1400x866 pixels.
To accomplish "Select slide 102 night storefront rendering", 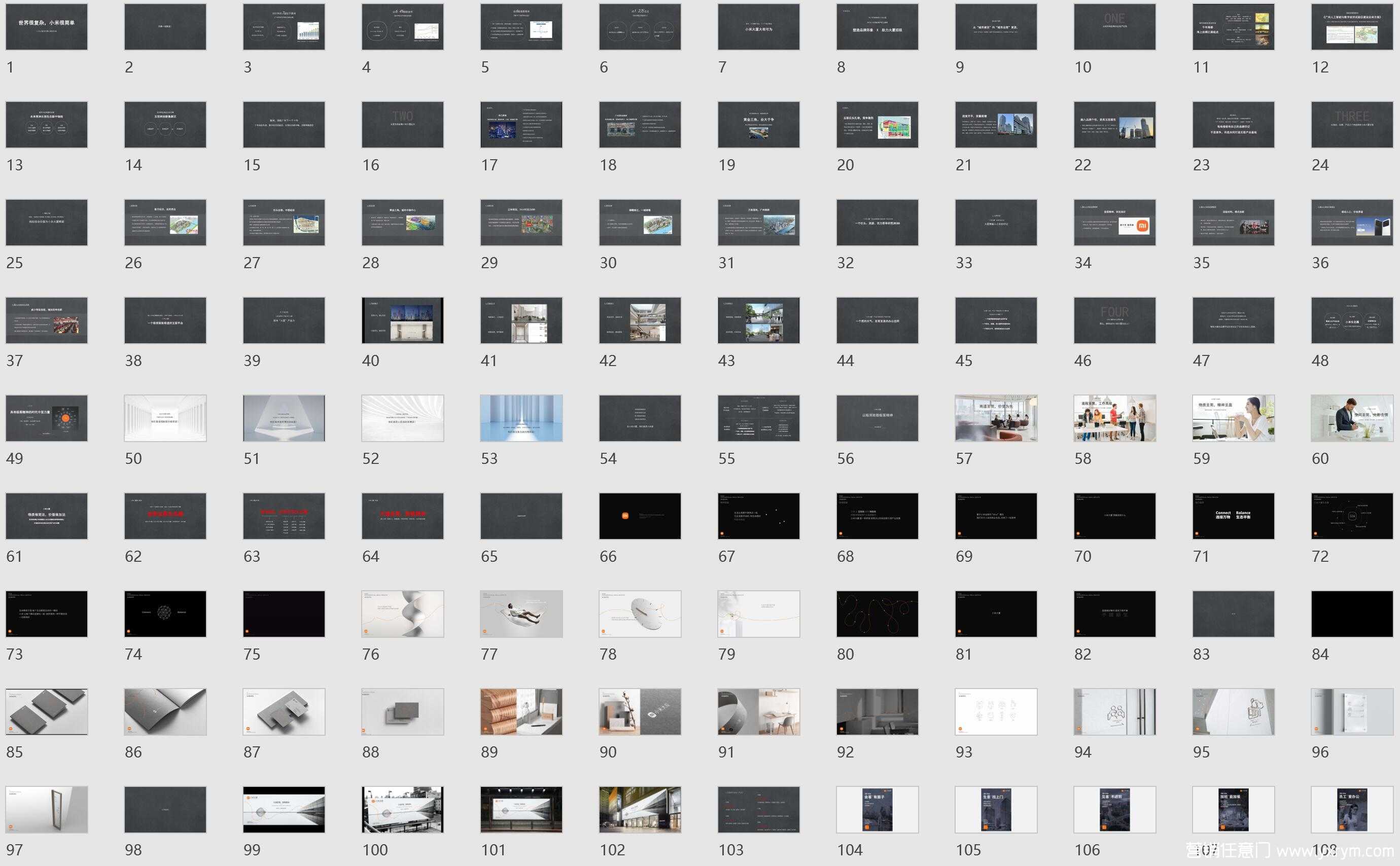I will (x=639, y=809).
